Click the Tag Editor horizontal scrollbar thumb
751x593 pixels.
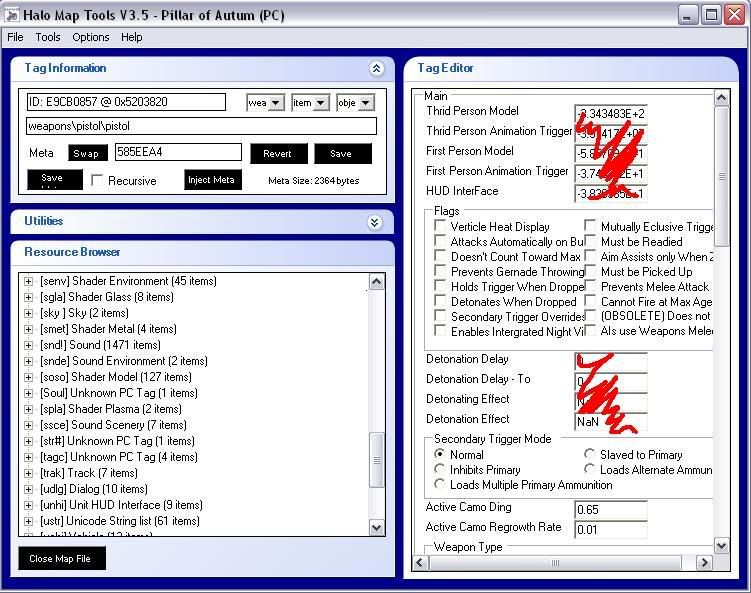click(x=555, y=563)
